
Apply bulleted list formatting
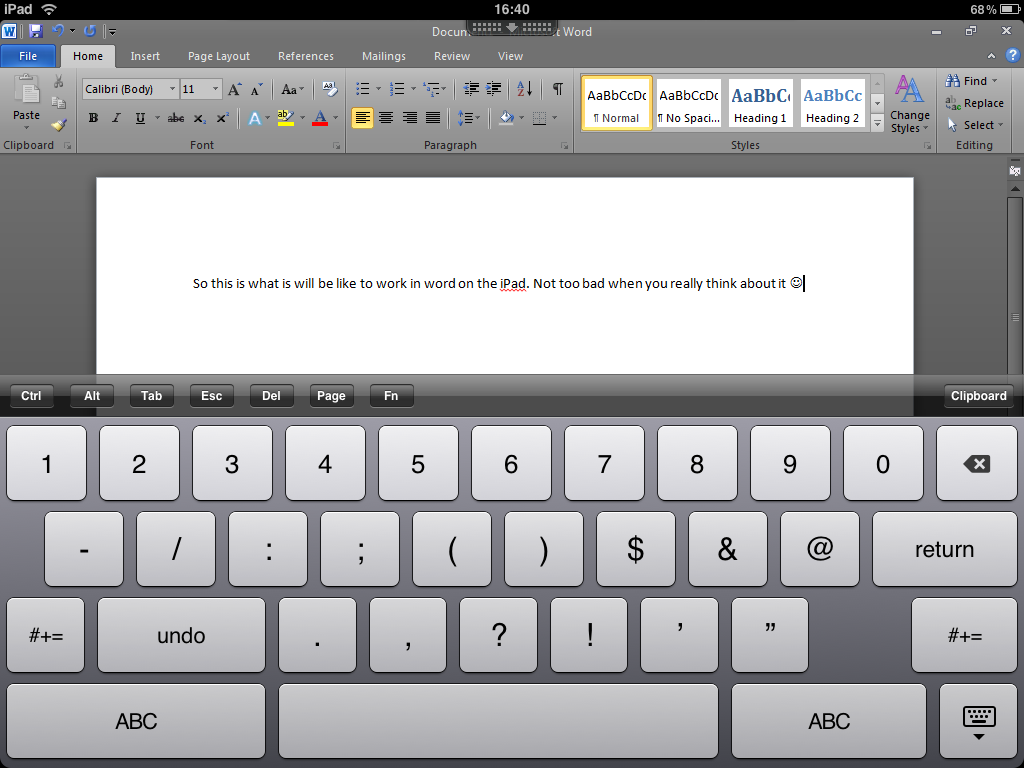point(363,89)
